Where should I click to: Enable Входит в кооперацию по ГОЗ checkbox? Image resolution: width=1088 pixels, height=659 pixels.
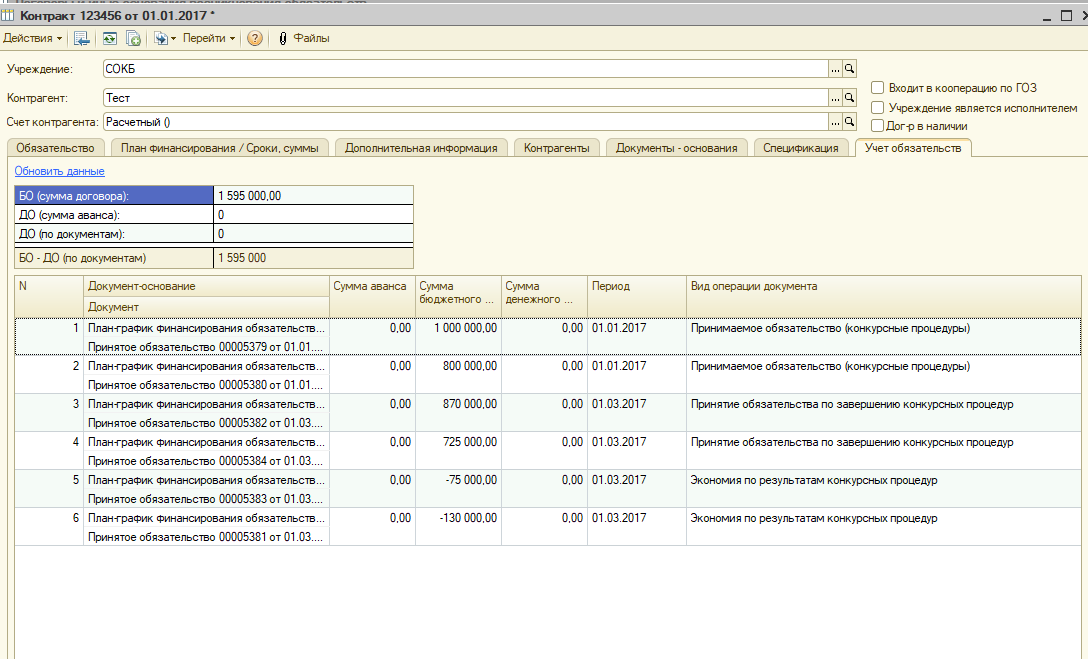(877, 88)
